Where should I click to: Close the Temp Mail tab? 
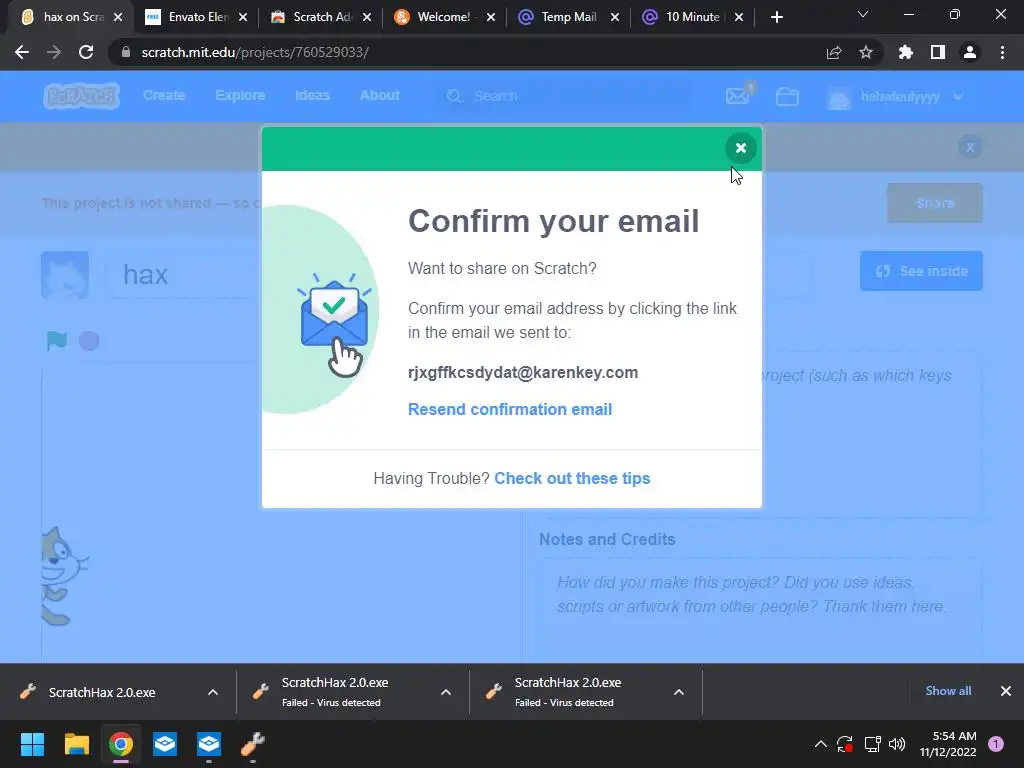tap(615, 17)
